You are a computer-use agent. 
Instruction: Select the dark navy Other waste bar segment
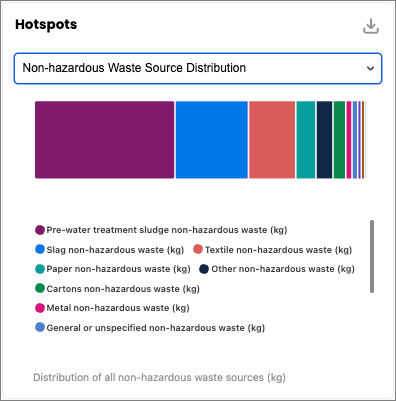(x=324, y=140)
